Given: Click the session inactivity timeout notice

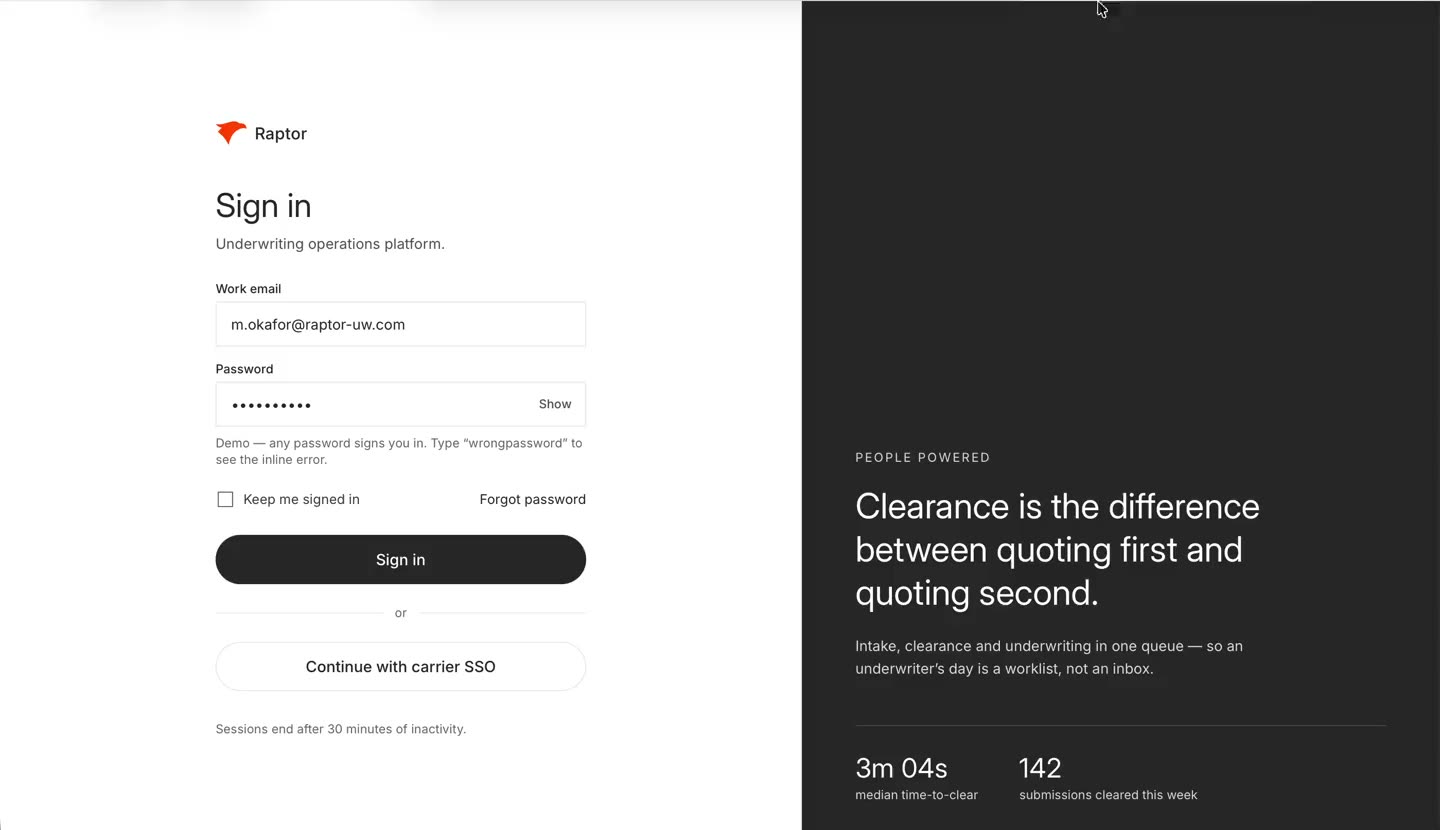Looking at the screenshot, I should pyautogui.click(x=341, y=729).
